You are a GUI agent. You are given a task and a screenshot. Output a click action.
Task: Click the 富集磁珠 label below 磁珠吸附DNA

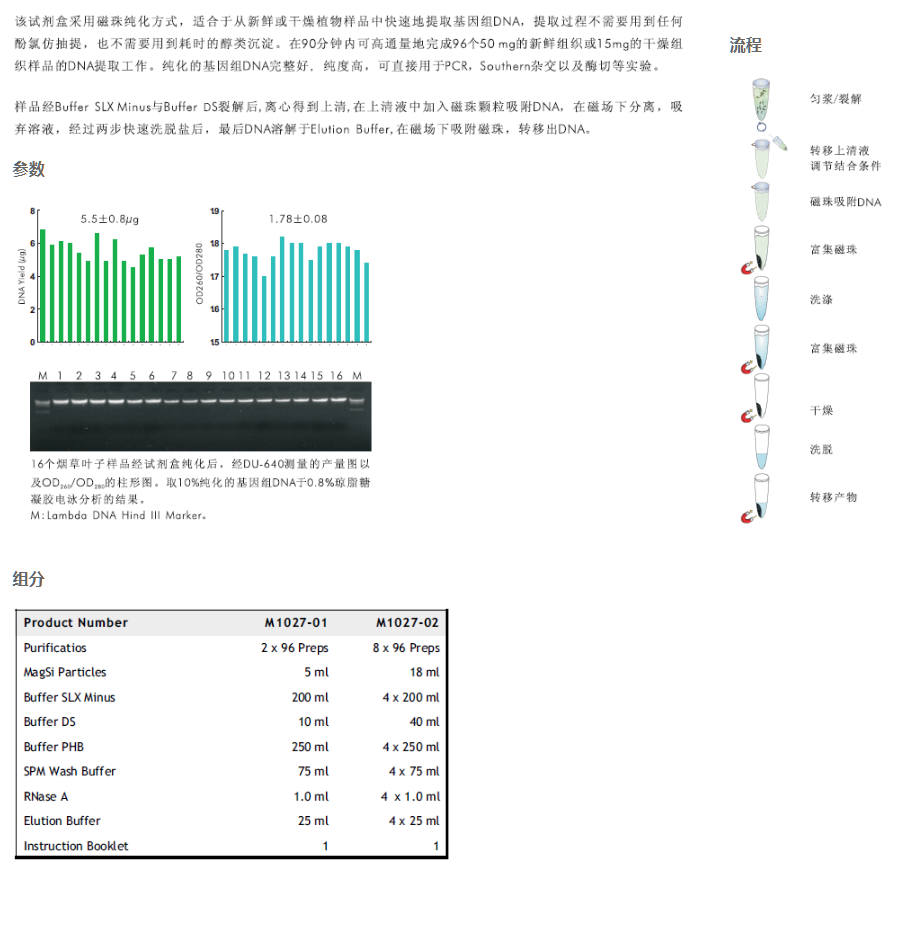[x=833, y=249]
